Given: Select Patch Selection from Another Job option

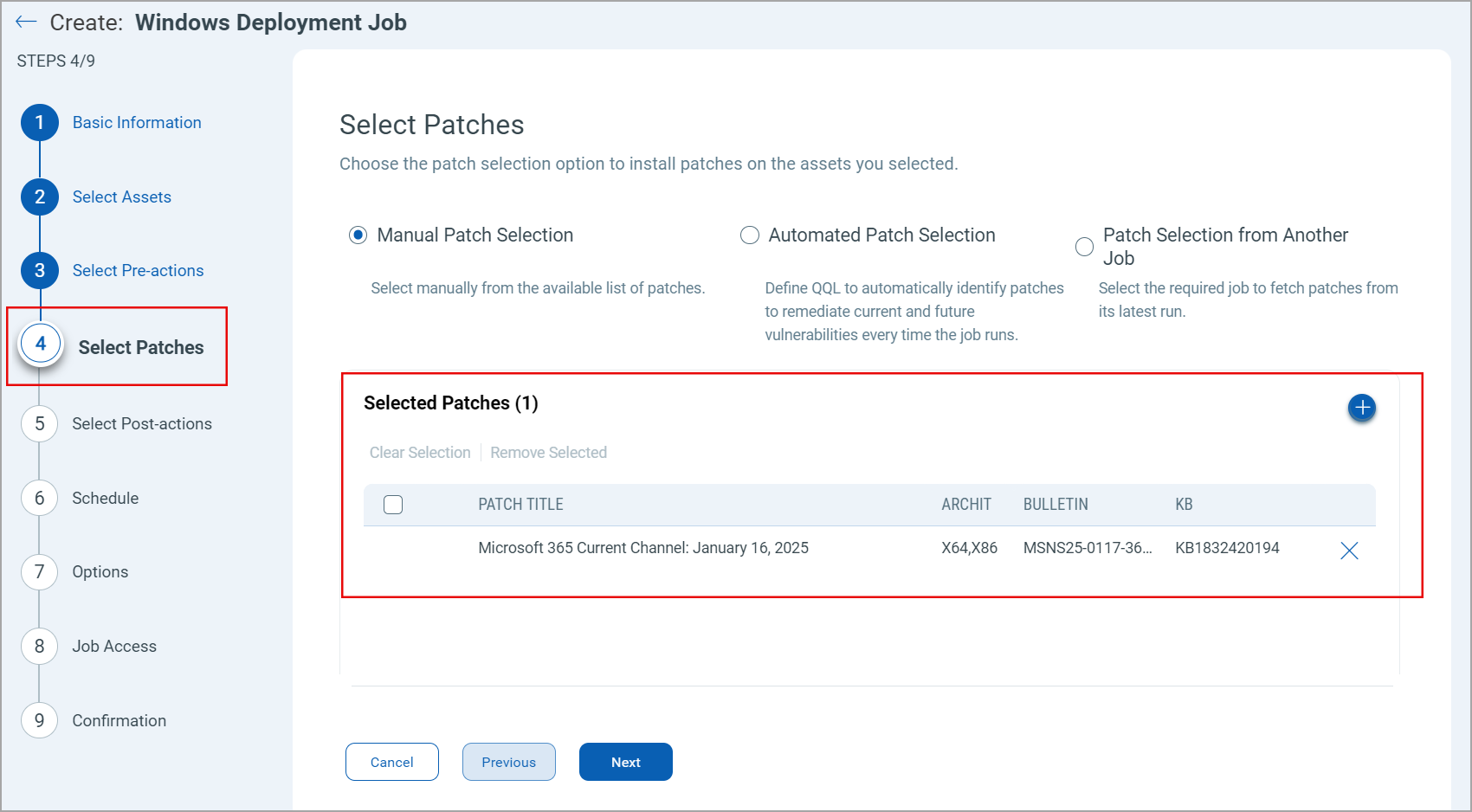Looking at the screenshot, I should point(1084,247).
